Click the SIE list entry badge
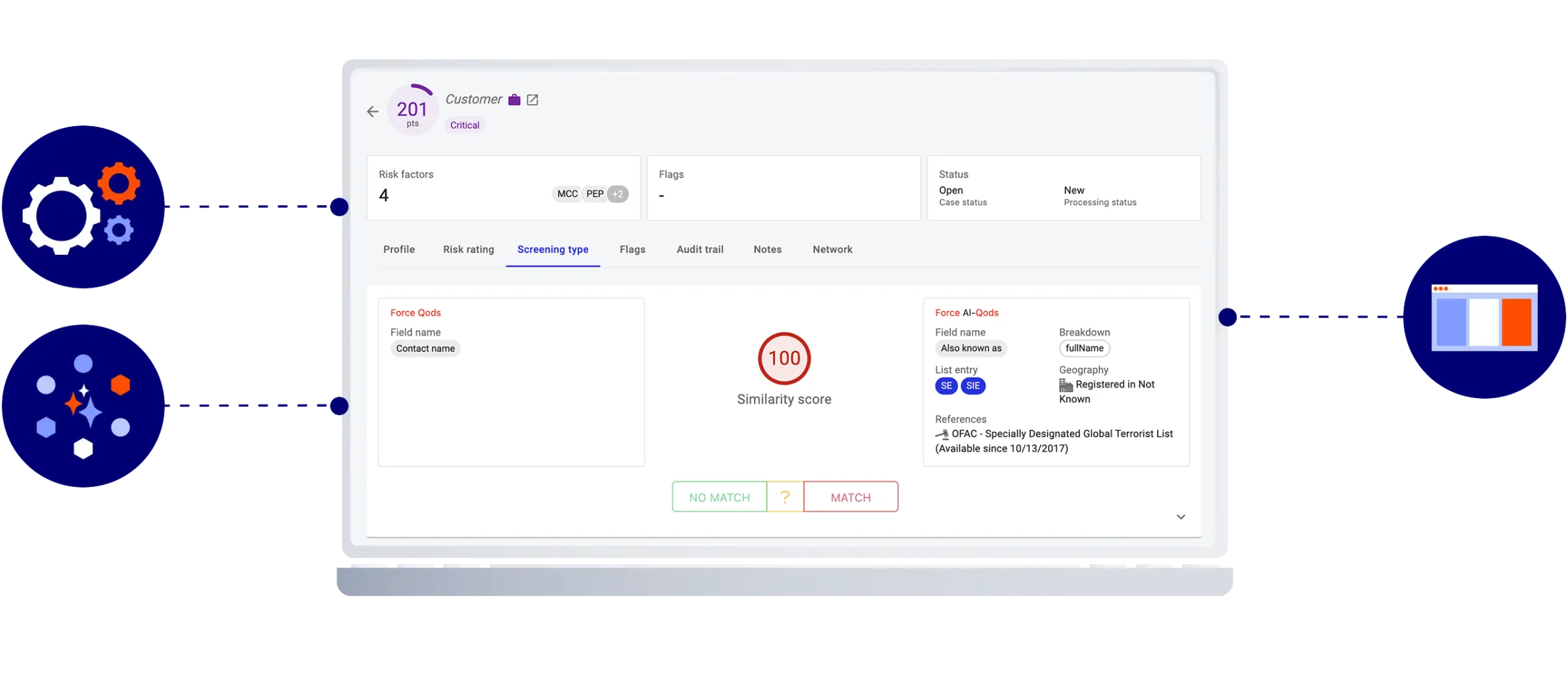1568x692 pixels. [973, 386]
